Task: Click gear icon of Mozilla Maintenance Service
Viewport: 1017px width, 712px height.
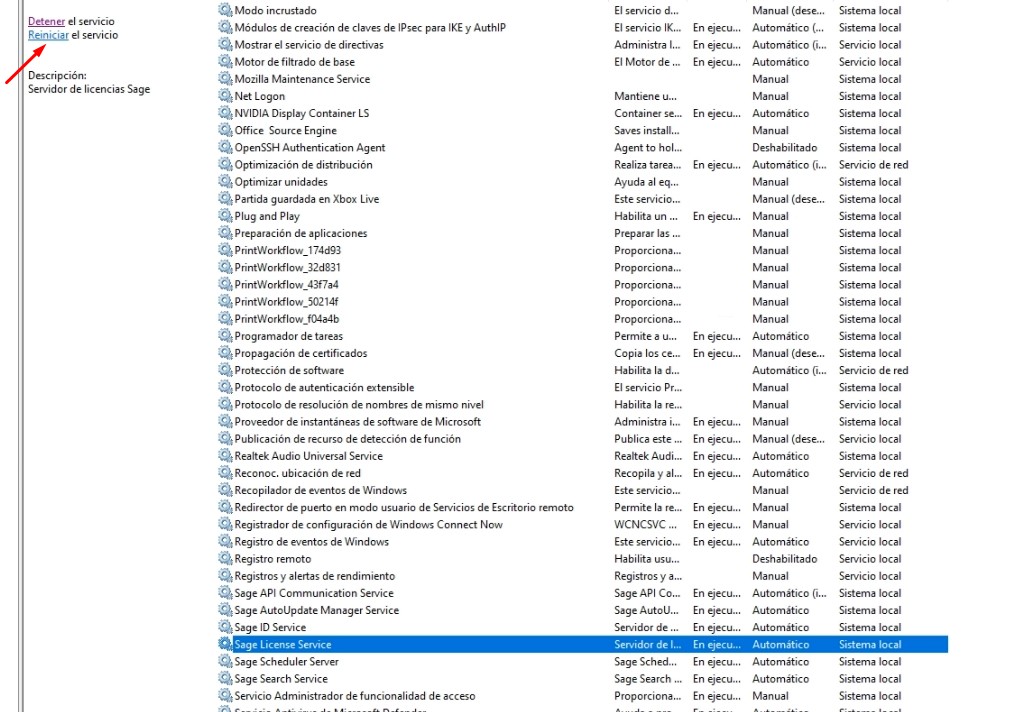Action: 224,78
